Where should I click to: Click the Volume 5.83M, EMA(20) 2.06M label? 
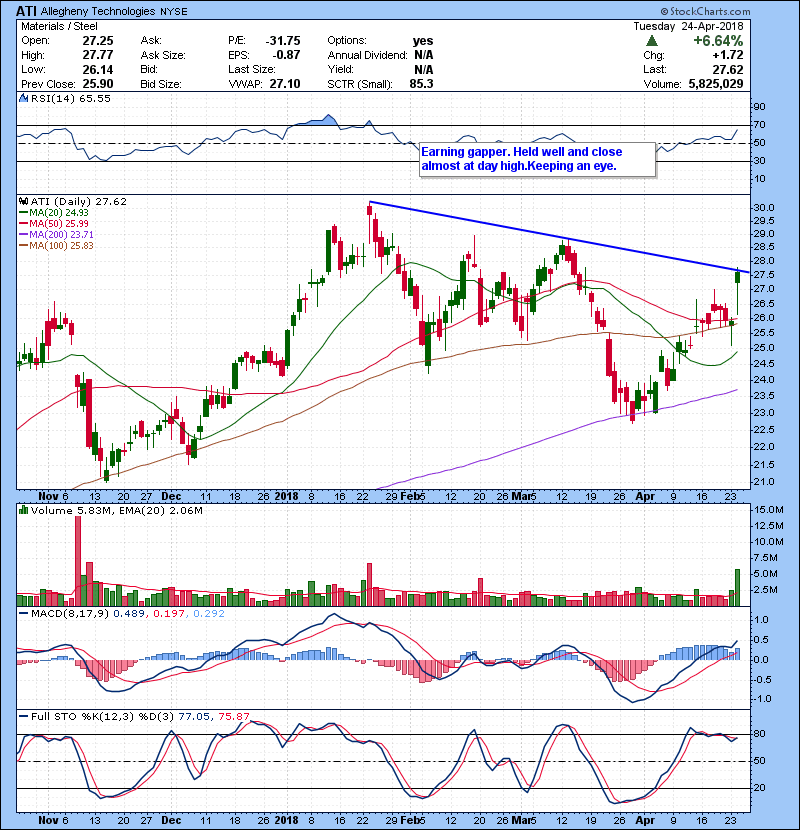click(117, 511)
